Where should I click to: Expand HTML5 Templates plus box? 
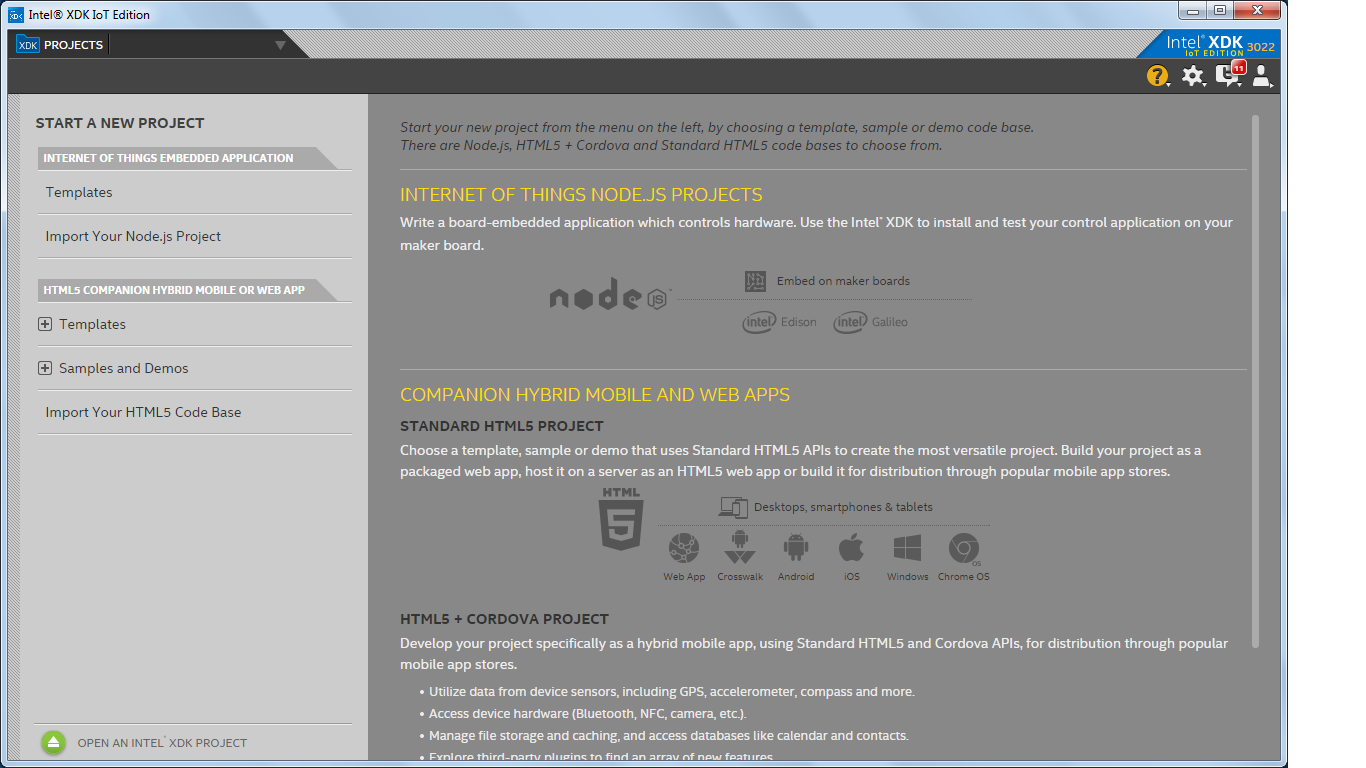45,324
